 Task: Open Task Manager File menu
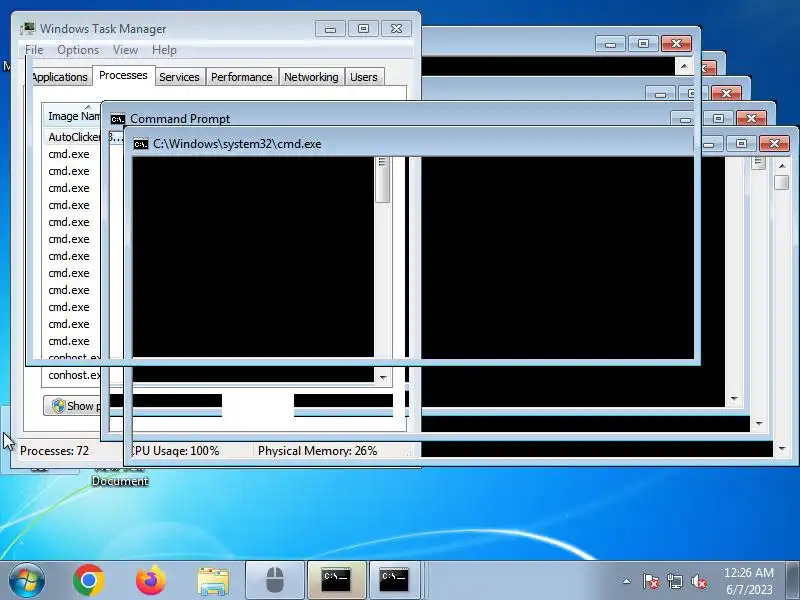34,50
